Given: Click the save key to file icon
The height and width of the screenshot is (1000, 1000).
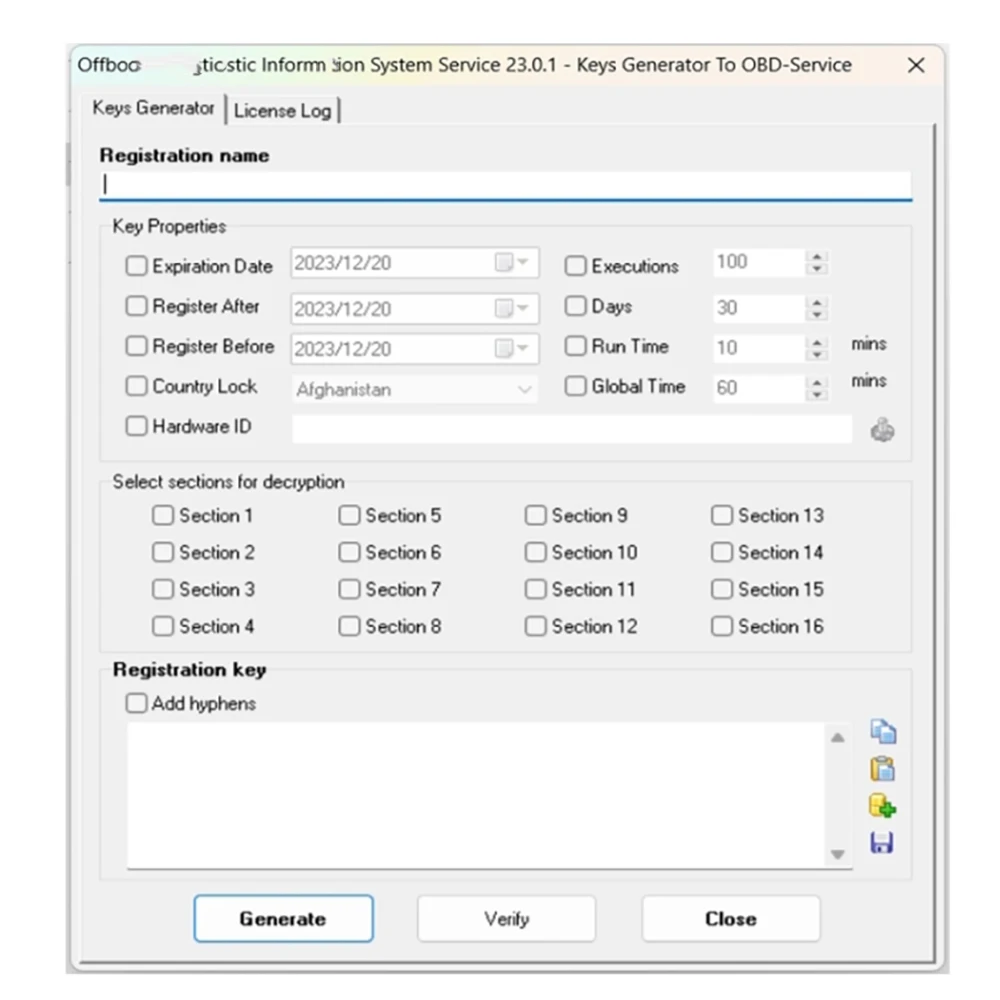Looking at the screenshot, I should 883,843.
